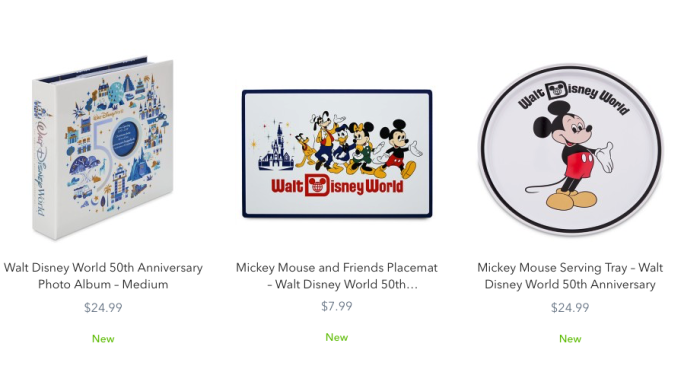The width and height of the screenshot is (700, 388).
Task: Click Goofy character on the placemat
Action: click(x=326, y=140)
